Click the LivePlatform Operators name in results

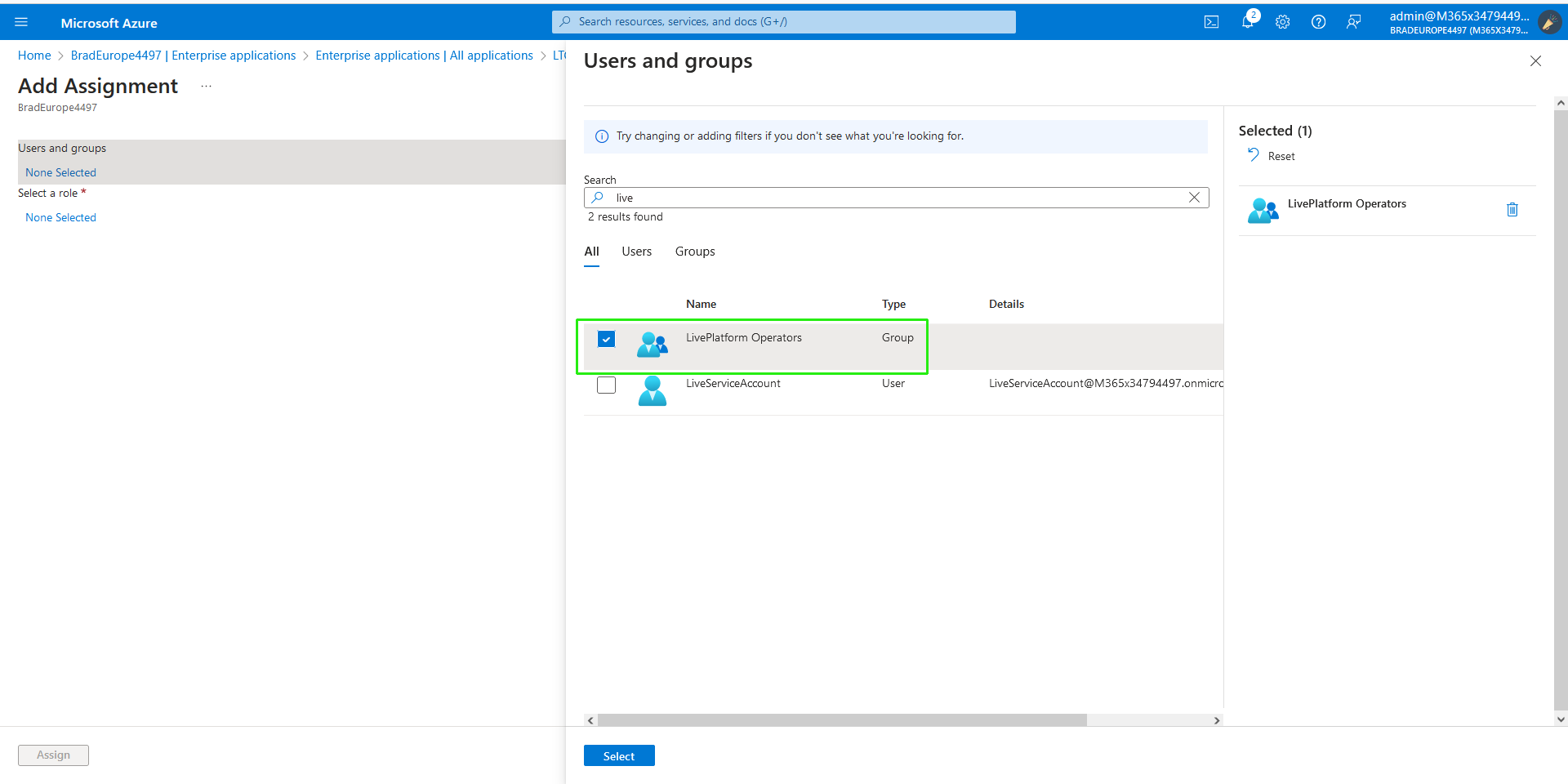point(744,337)
